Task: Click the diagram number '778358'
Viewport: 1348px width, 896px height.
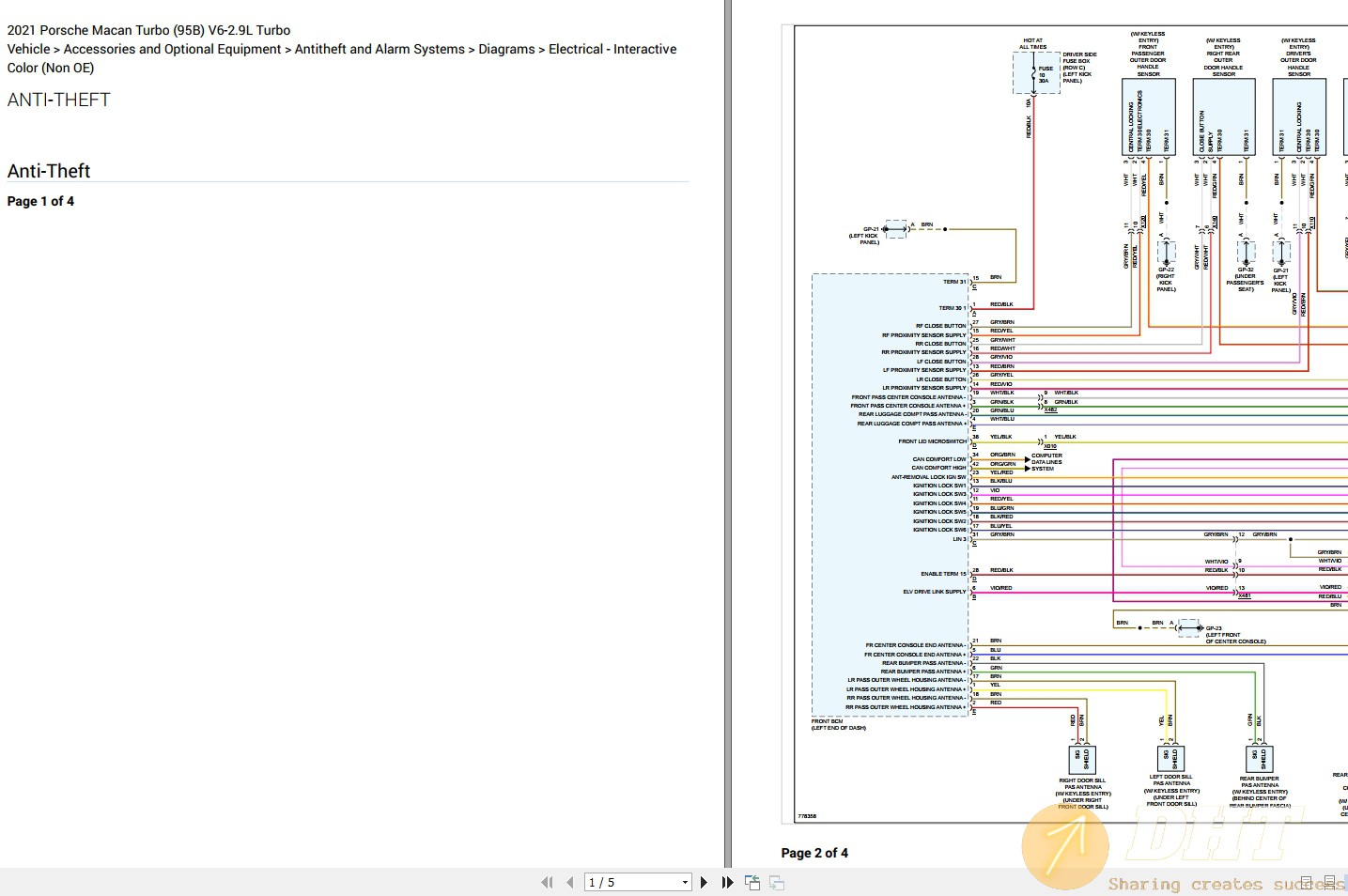Action: click(x=807, y=816)
